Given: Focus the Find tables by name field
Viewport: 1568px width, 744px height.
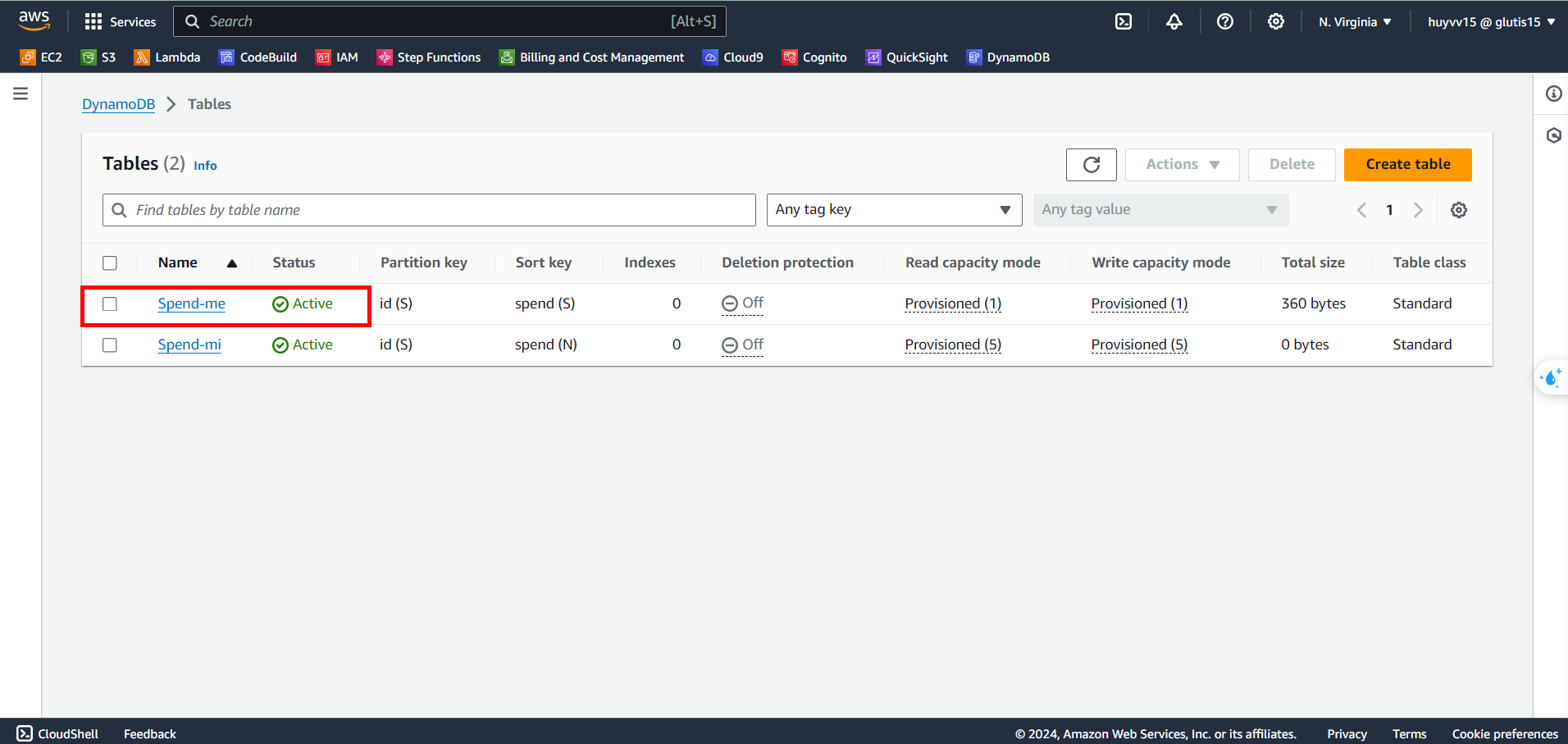Looking at the screenshot, I should coord(429,210).
